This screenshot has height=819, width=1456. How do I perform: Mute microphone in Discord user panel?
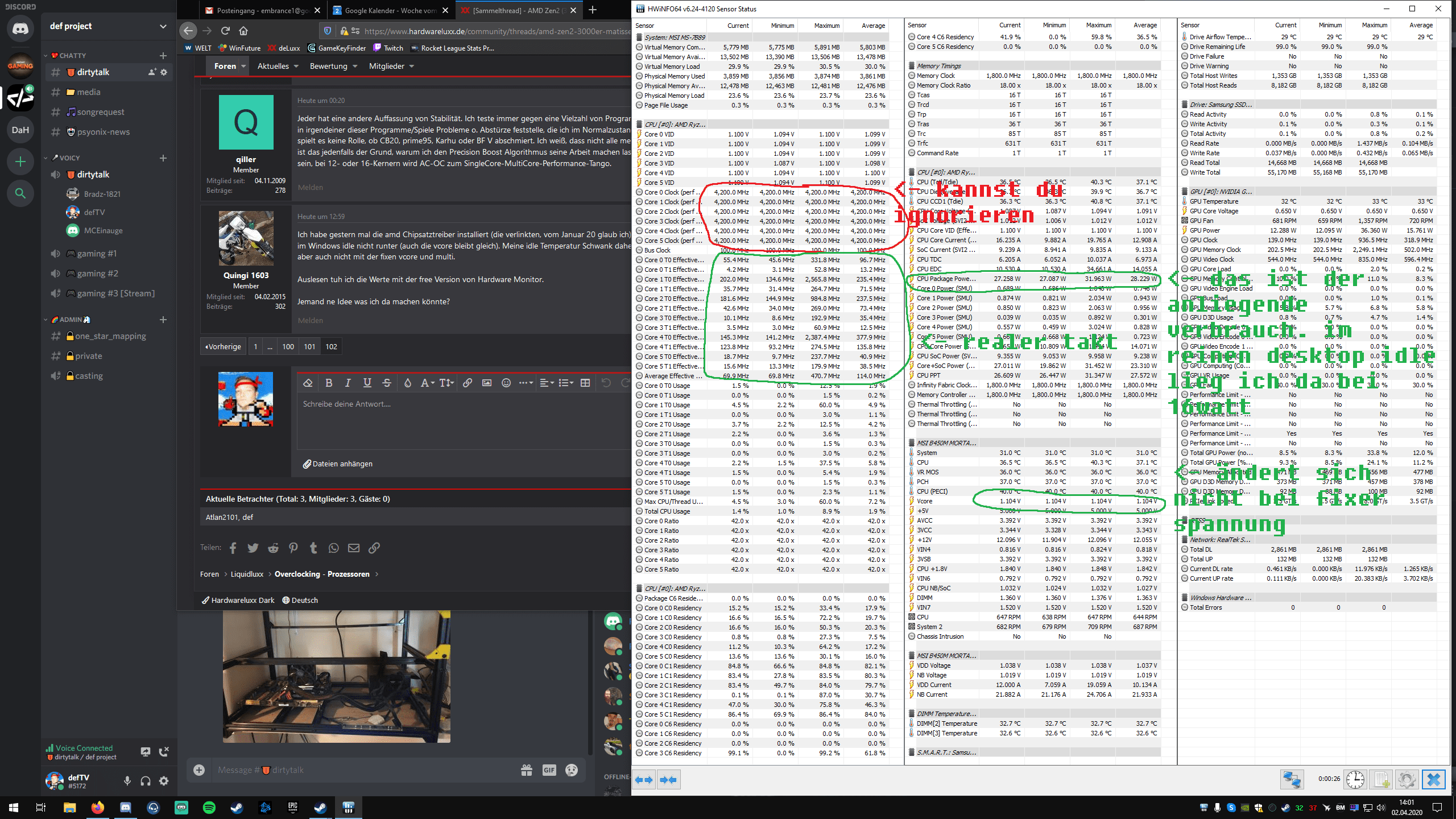pyautogui.click(x=127, y=781)
